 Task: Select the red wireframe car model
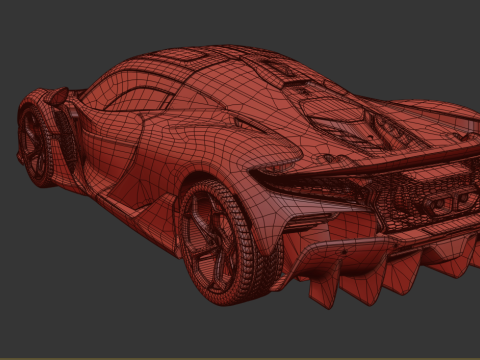pyautogui.click(x=248, y=177)
